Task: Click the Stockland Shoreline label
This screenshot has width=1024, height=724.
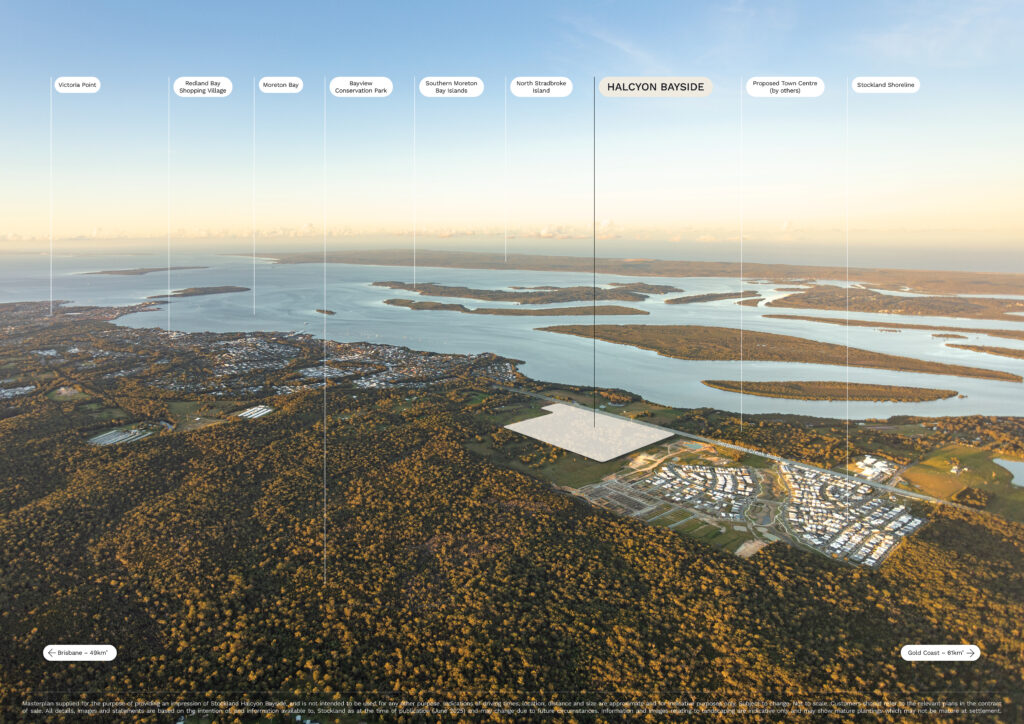Action: [x=886, y=85]
